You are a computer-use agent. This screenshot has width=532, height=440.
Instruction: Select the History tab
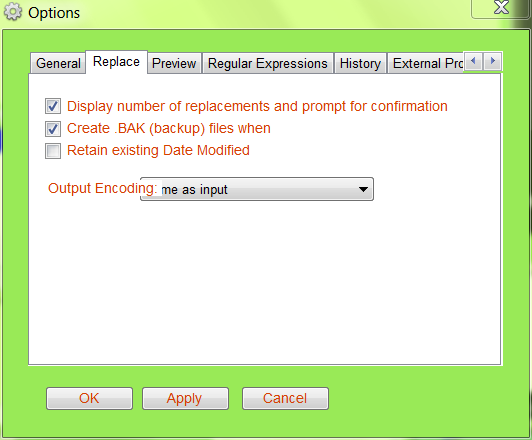[x=360, y=63]
